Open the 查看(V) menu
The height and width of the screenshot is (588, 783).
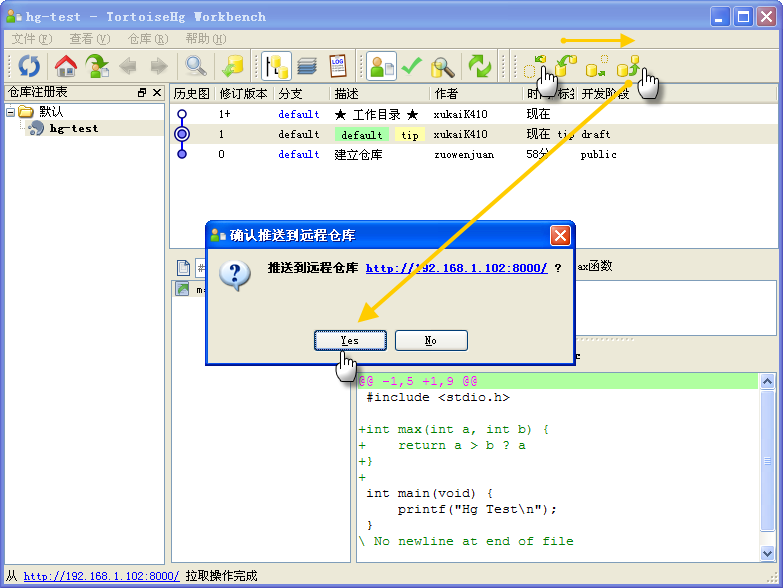pyautogui.click(x=90, y=39)
